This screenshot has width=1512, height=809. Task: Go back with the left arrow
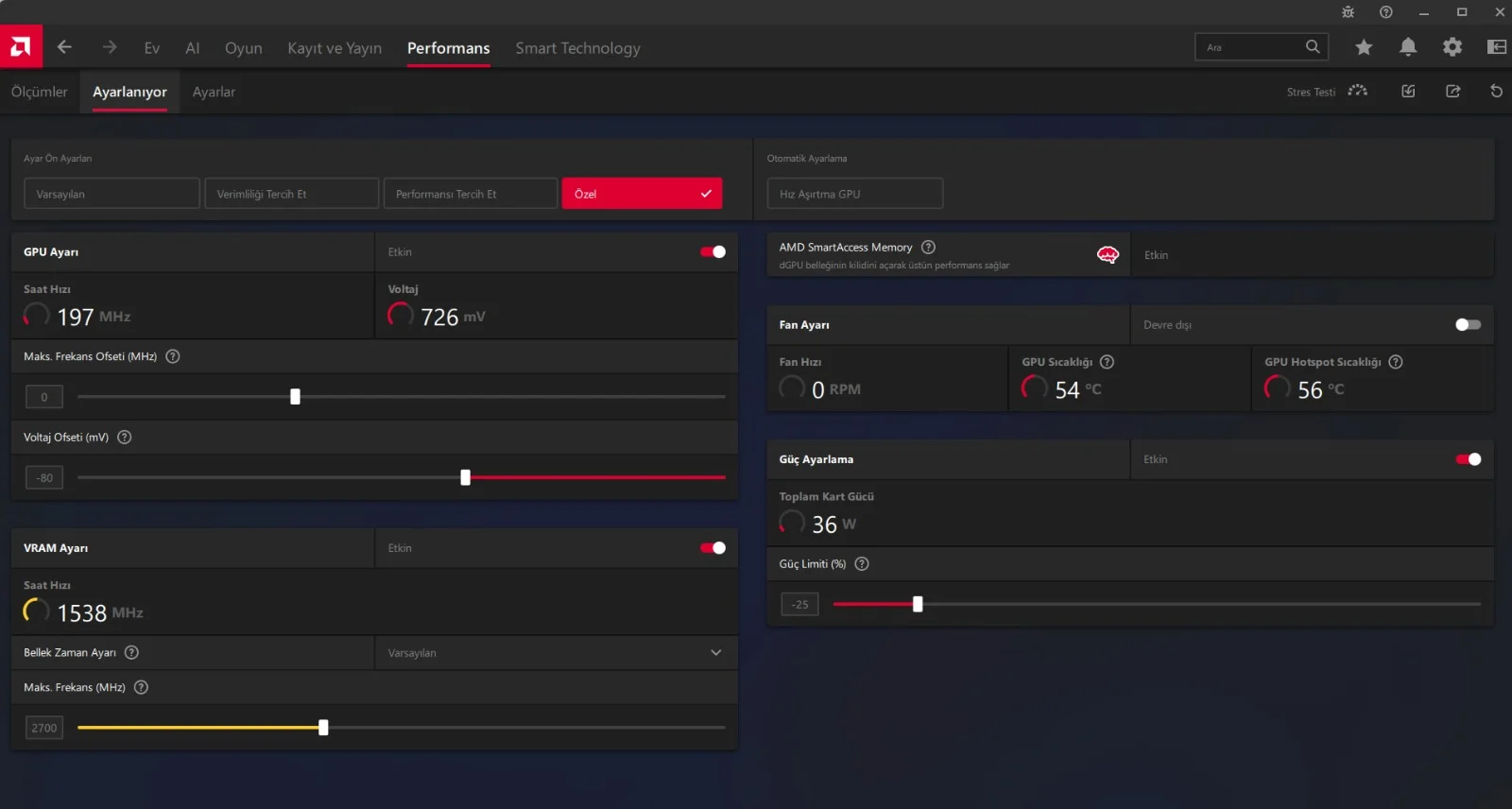coord(64,47)
